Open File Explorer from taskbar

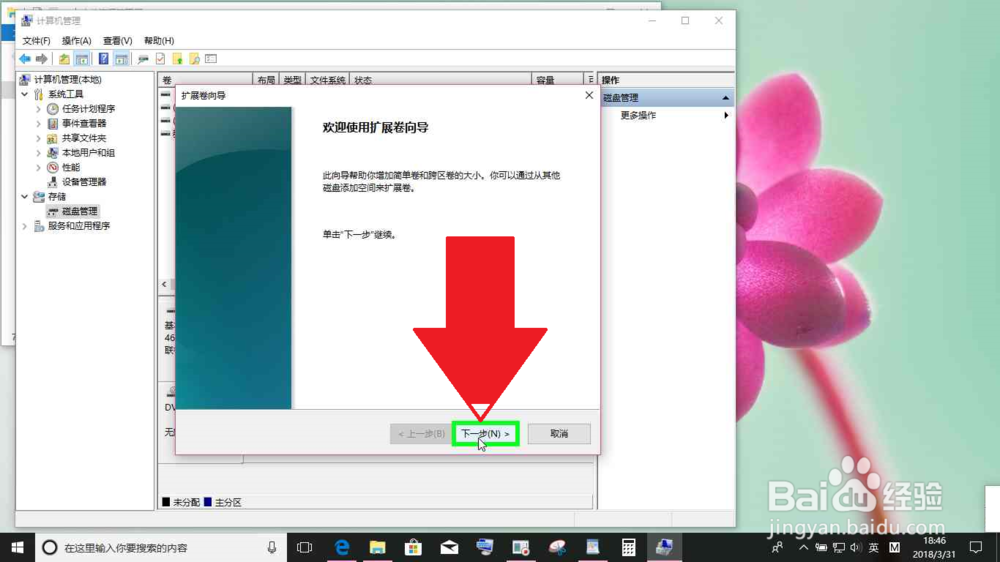tap(378, 547)
